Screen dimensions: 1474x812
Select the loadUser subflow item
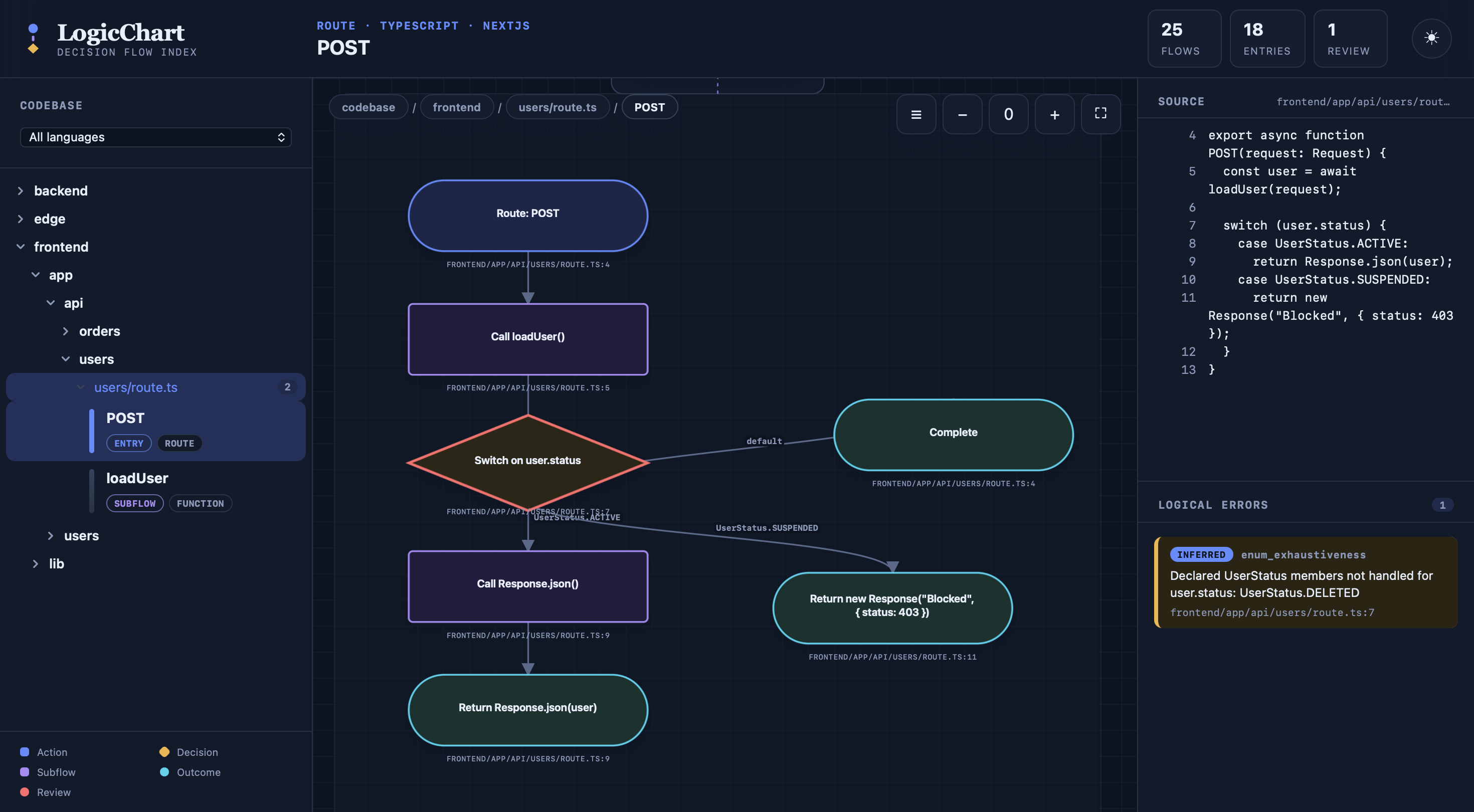click(x=155, y=491)
